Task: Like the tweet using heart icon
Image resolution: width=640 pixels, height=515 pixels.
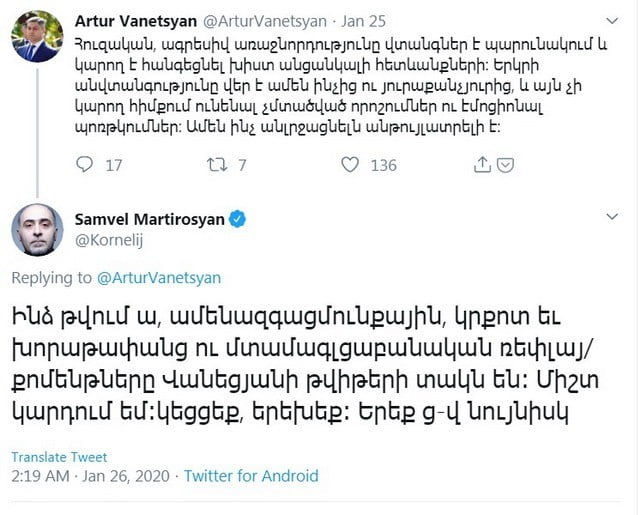Action: click(x=350, y=164)
